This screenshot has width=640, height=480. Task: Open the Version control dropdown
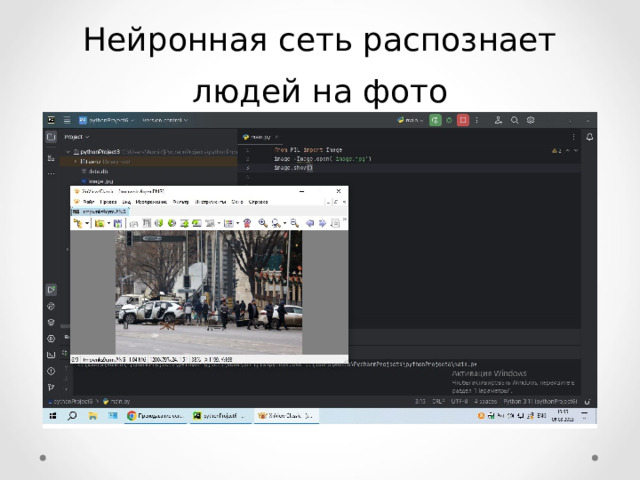pos(165,120)
